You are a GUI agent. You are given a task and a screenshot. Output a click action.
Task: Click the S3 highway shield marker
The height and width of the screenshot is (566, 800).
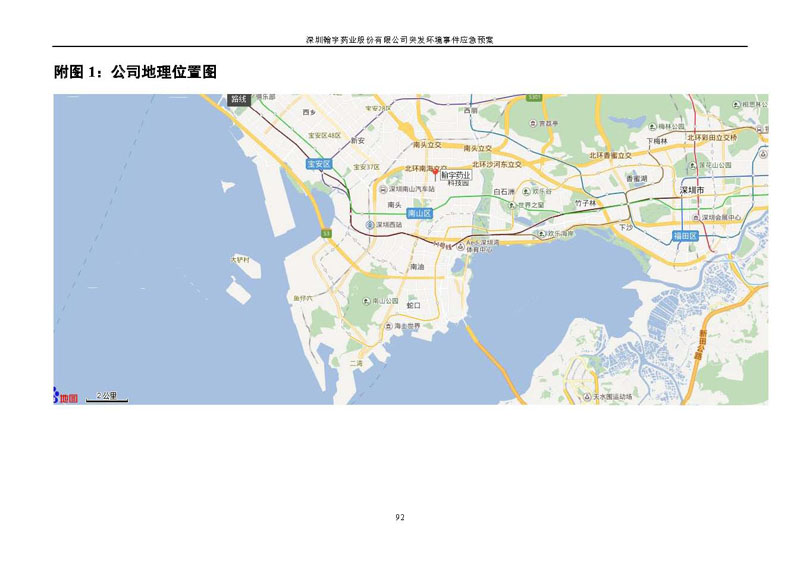[327, 234]
